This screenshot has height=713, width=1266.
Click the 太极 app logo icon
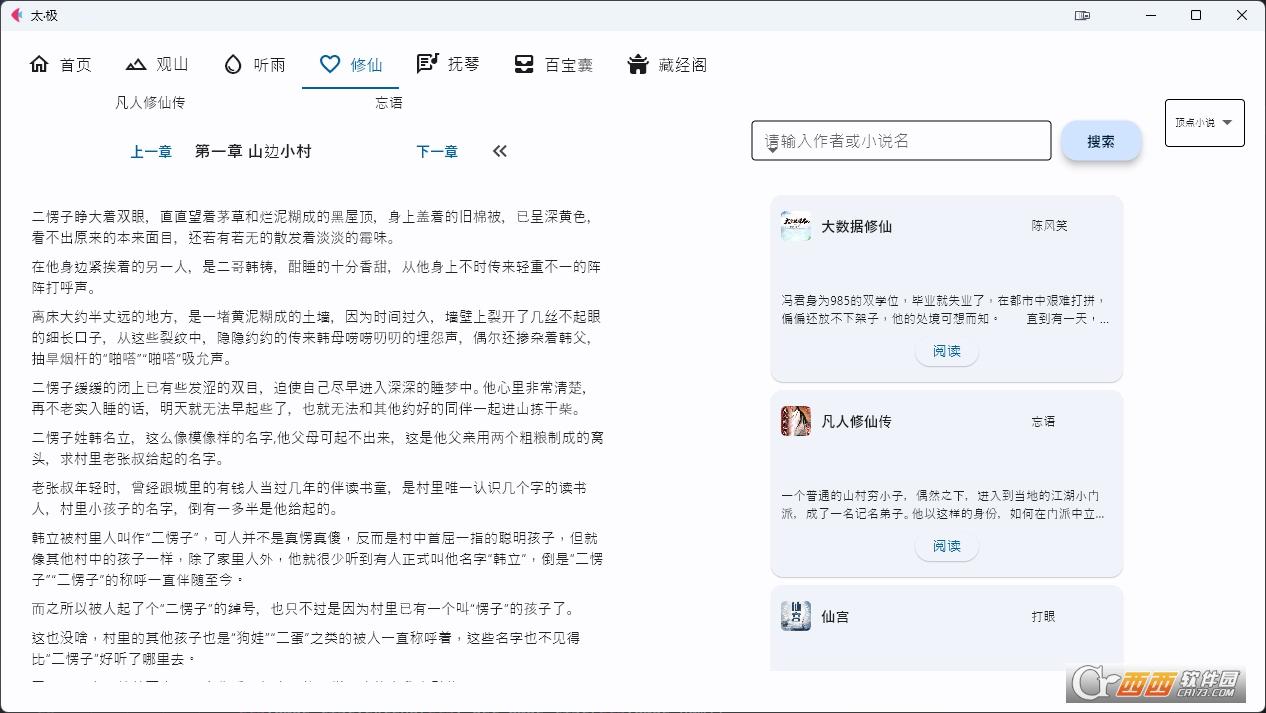point(16,15)
